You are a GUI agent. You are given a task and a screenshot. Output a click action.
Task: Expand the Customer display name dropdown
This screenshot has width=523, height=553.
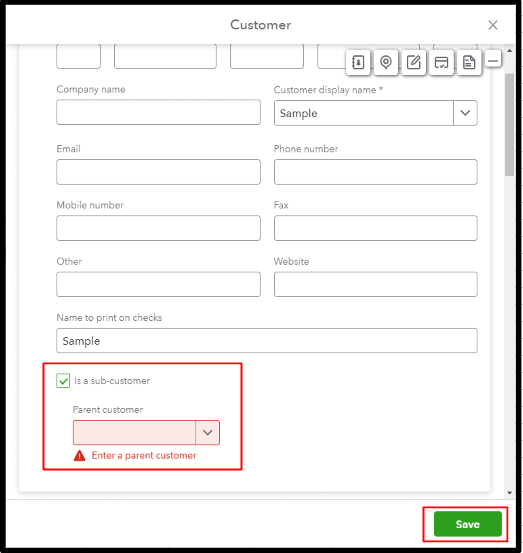(465, 113)
